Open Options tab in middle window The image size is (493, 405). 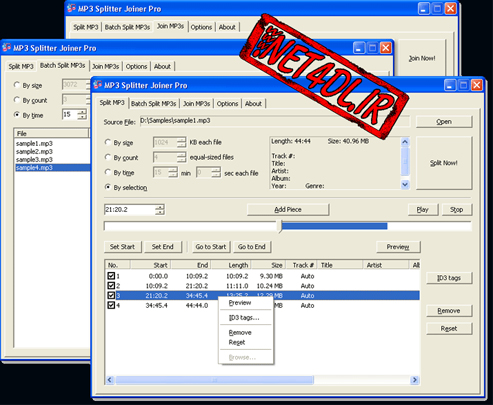click(136, 66)
